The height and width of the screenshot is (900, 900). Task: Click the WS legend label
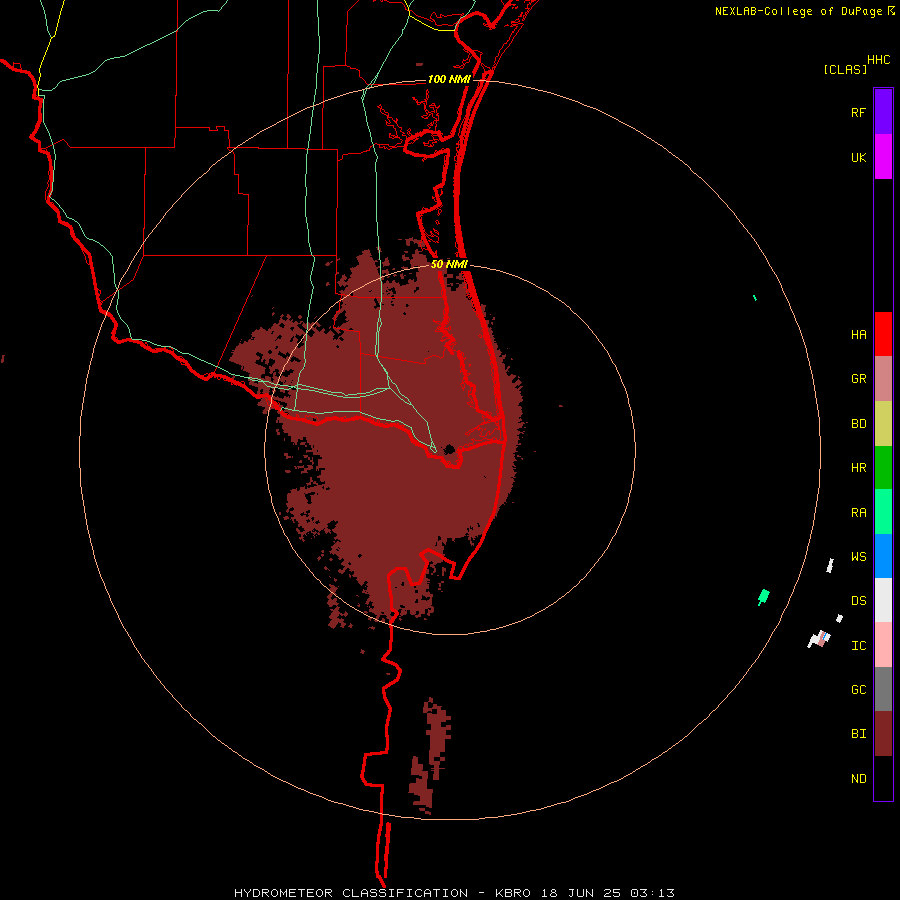point(858,557)
